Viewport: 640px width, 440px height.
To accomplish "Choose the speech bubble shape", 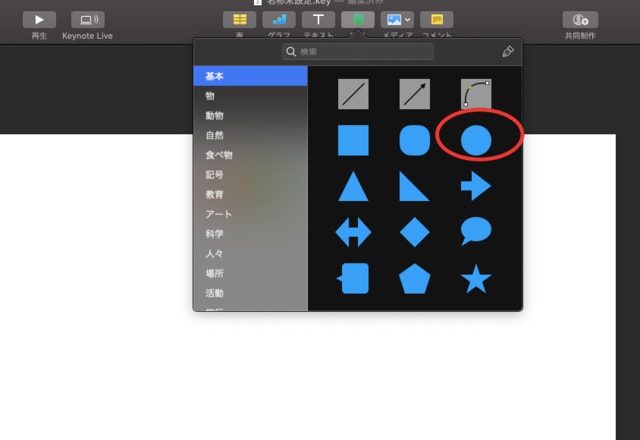I will [476, 232].
